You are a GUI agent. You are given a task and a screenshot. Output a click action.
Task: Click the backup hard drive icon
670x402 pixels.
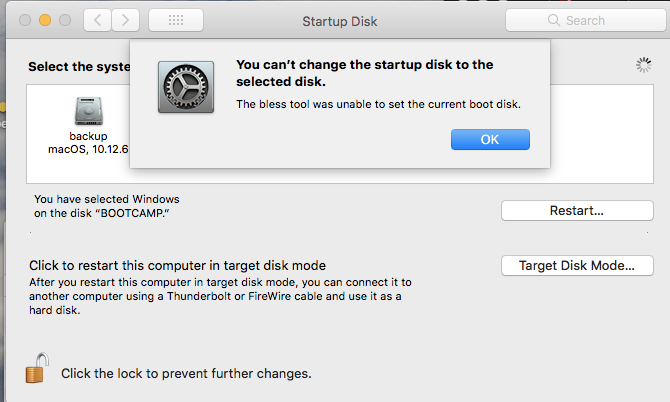(88, 111)
